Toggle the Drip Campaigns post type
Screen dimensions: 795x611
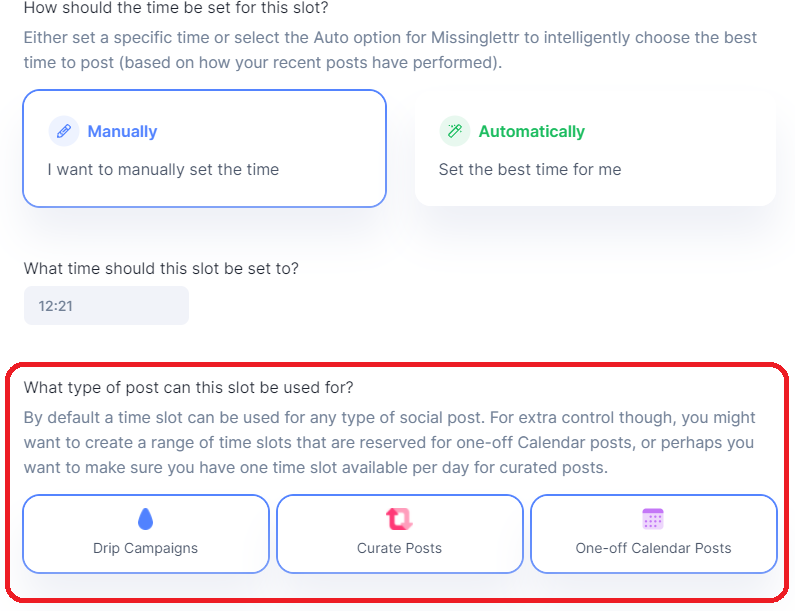146,534
